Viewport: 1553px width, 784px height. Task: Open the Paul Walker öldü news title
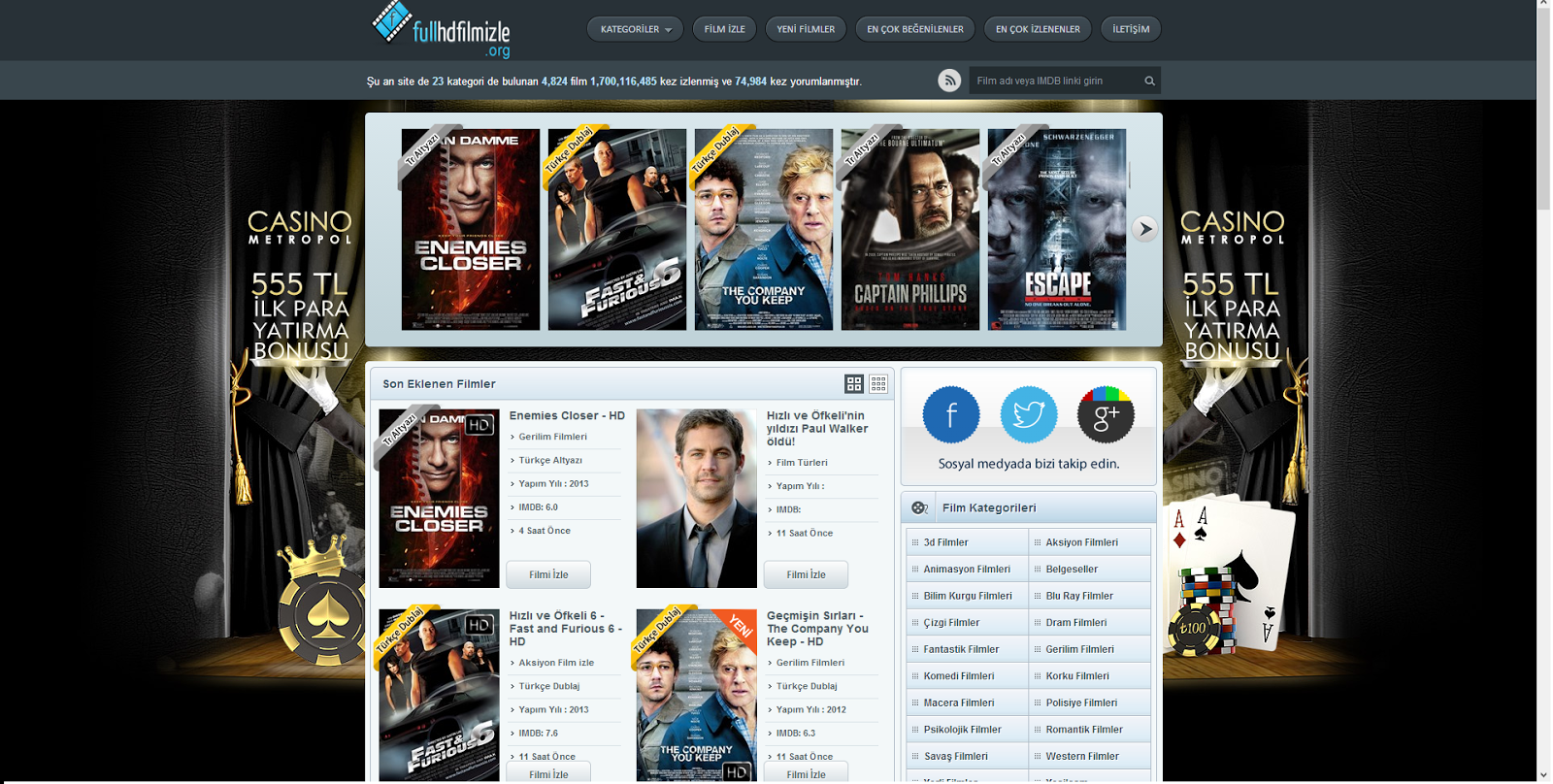coord(817,428)
